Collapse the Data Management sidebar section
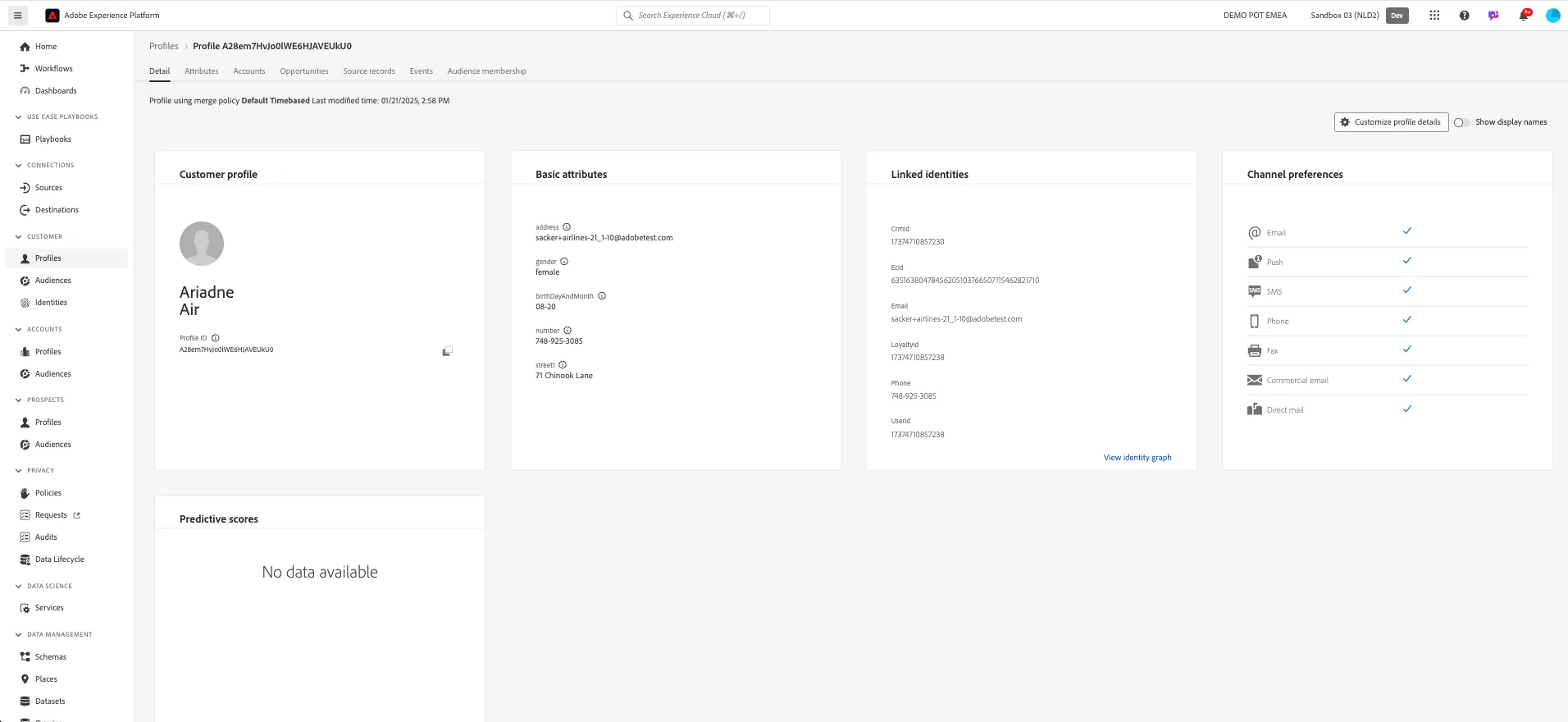The width and height of the screenshot is (1568, 722). pos(18,635)
